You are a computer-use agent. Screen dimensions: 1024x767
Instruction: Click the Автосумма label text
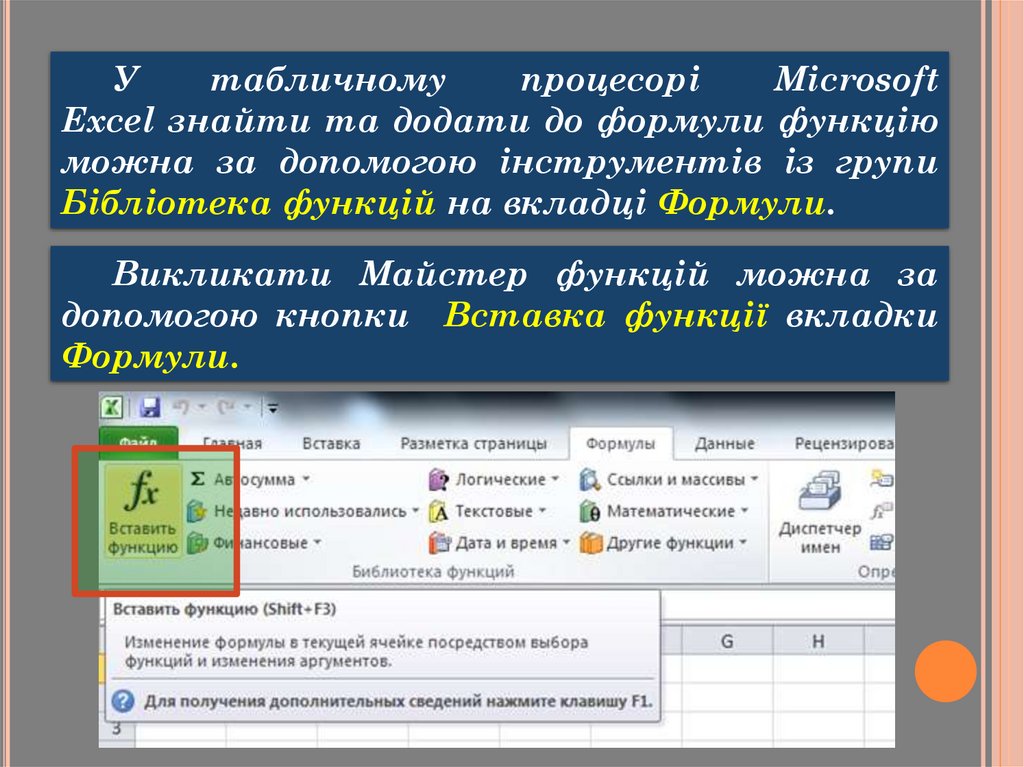(255, 480)
